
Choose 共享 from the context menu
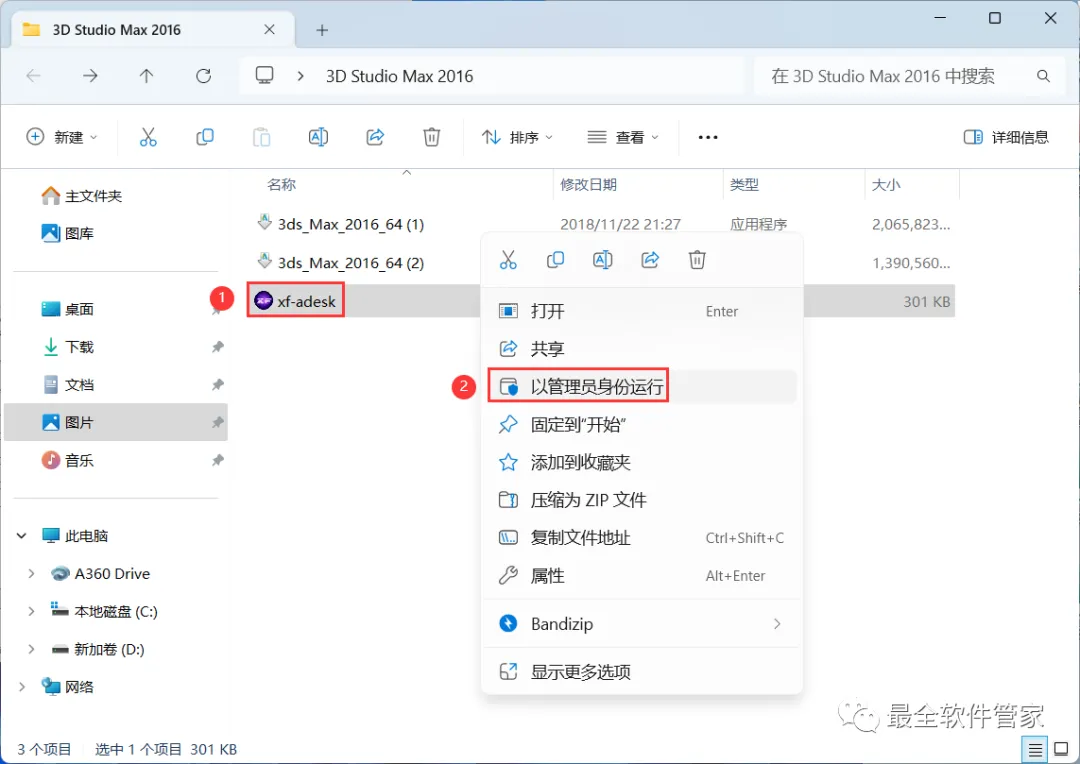click(642, 349)
